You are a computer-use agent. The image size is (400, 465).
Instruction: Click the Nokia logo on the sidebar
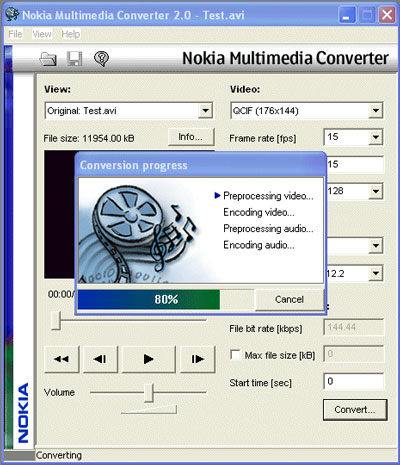pyautogui.click(x=23, y=413)
